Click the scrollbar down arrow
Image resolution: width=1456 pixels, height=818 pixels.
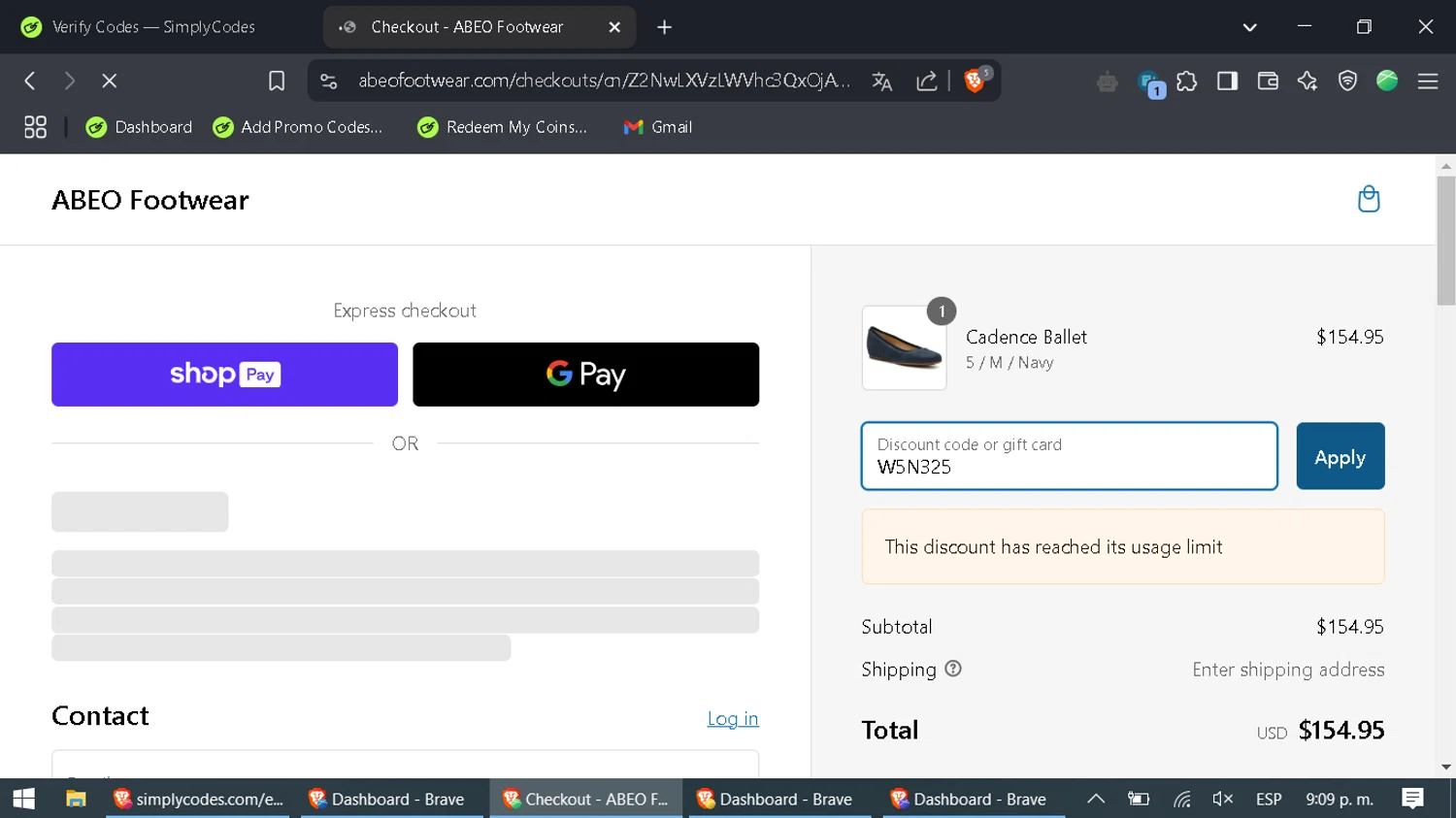[1446, 767]
